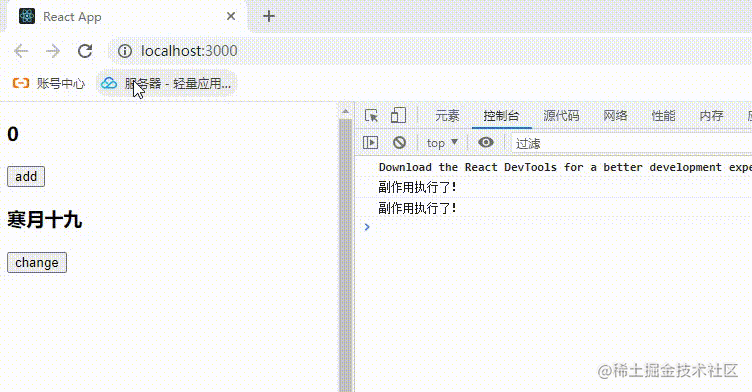The width and height of the screenshot is (752, 392).
Task: Close the React App tab
Action: [231, 16]
